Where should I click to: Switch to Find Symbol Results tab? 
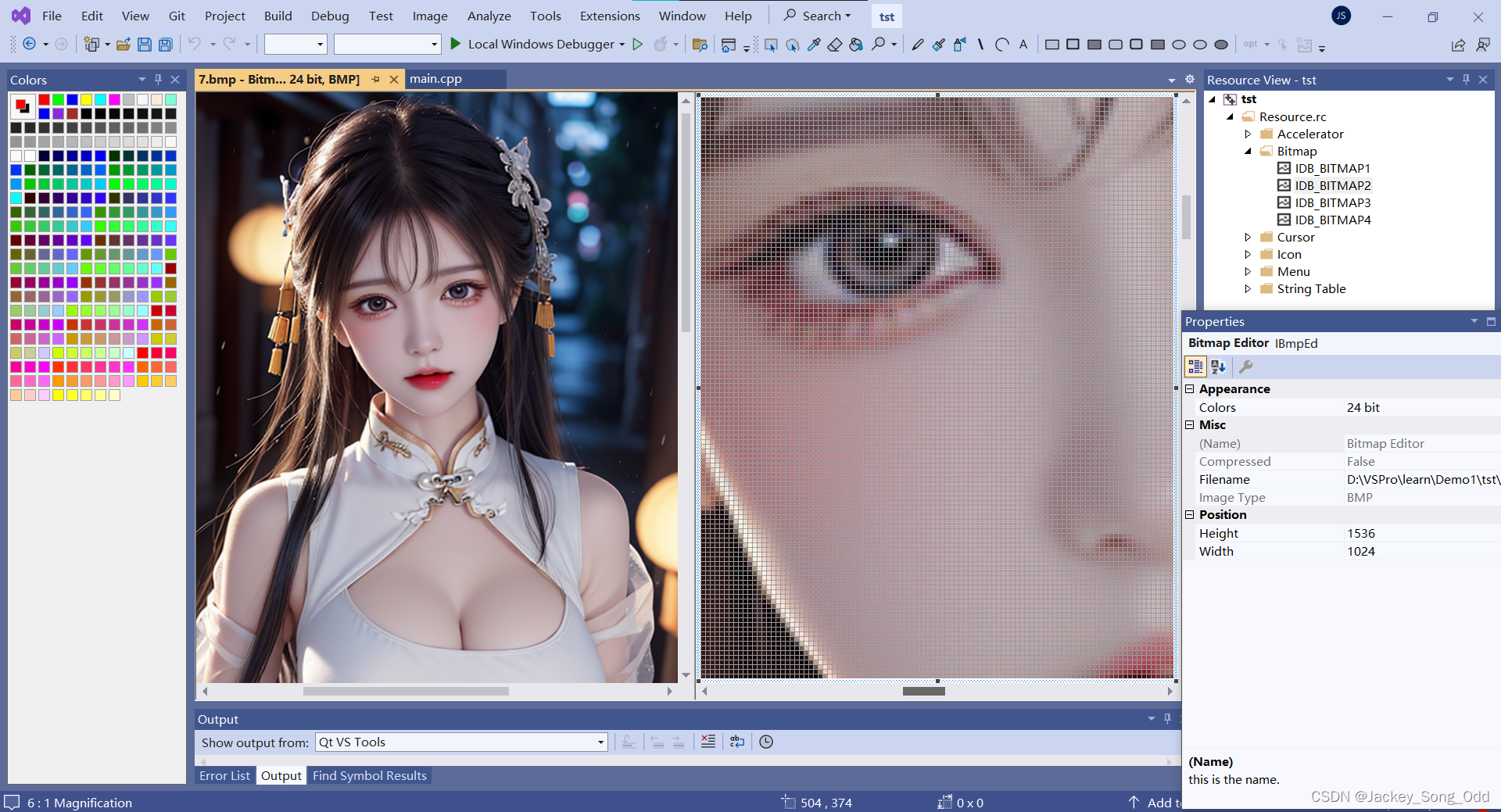pos(370,775)
